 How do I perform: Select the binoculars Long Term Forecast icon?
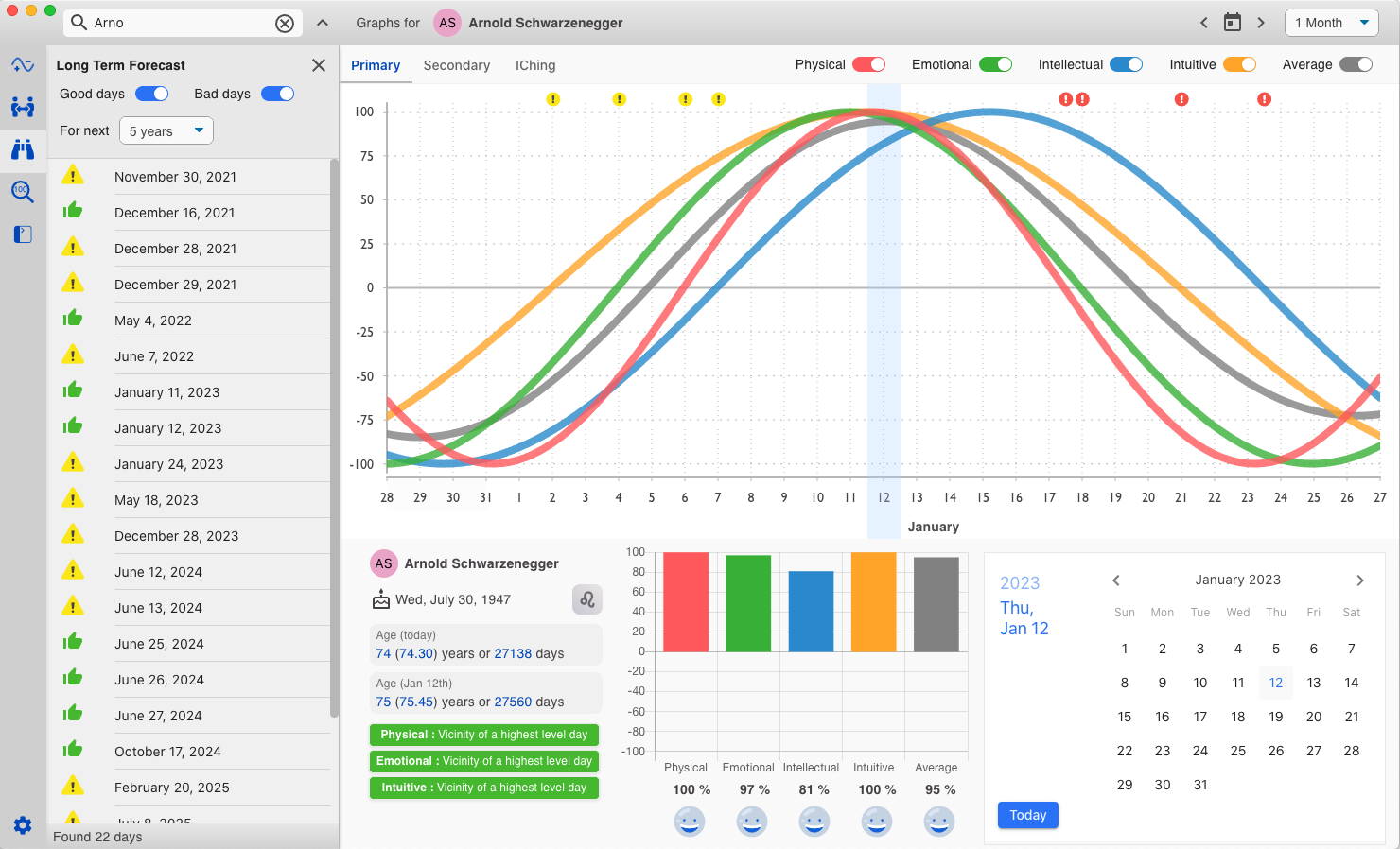[23, 149]
